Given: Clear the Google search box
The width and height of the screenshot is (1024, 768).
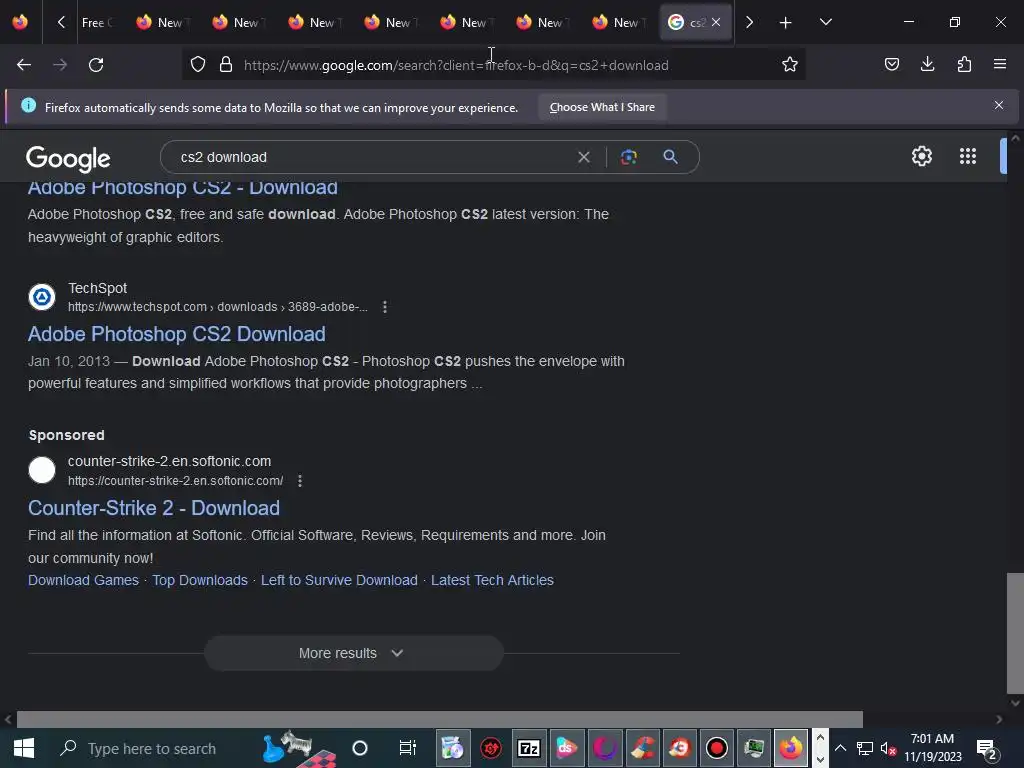Looking at the screenshot, I should pyautogui.click(x=584, y=157).
